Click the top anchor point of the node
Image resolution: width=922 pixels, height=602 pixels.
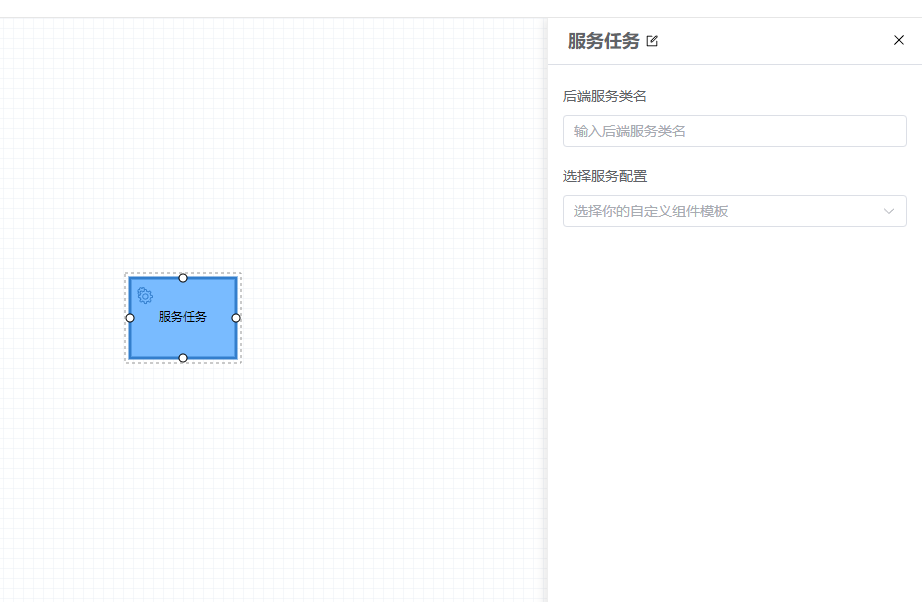(x=183, y=278)
